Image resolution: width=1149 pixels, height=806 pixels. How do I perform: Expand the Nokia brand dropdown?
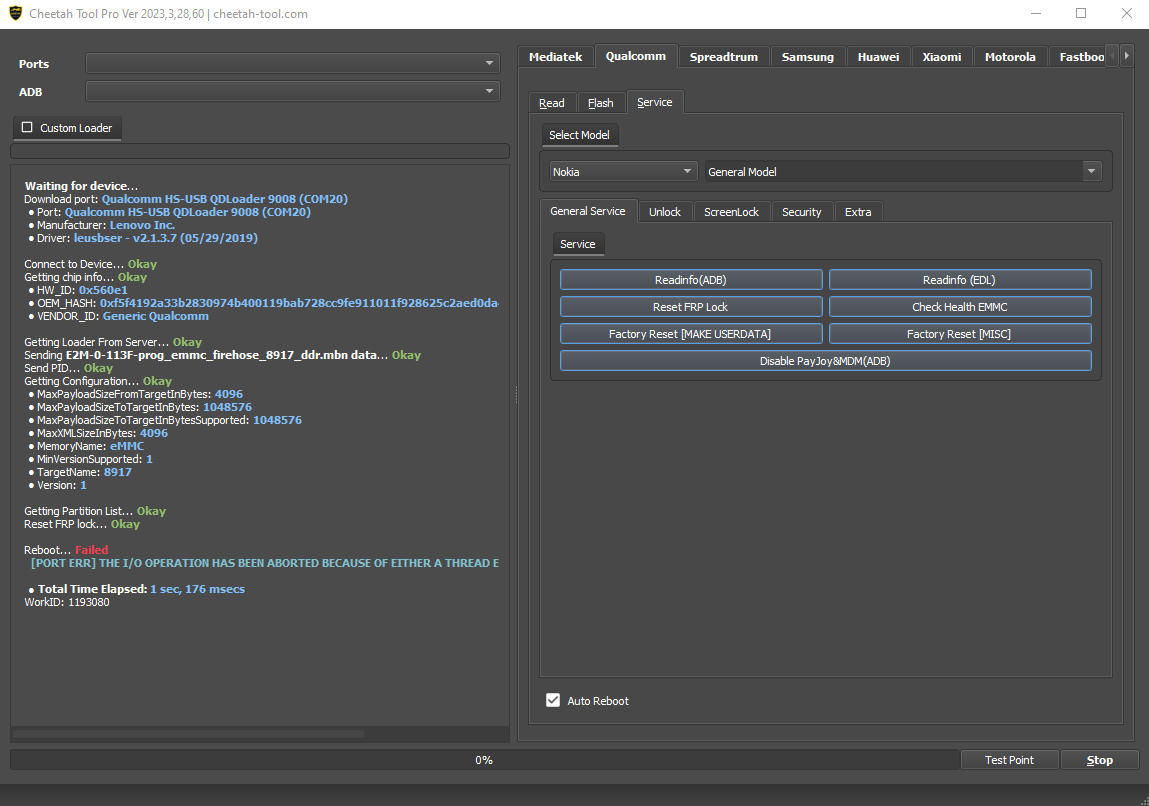(622, 171)
